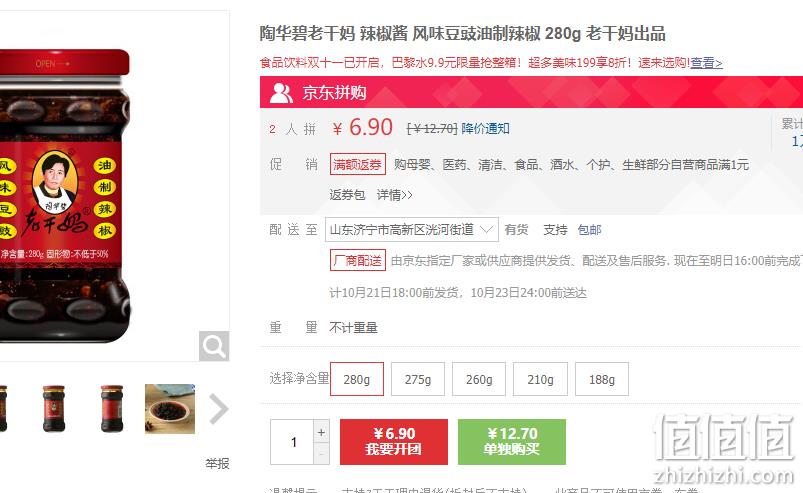Click the 降价通知 price alert link
This screenshot has width=803, height=493.
point(485,128)
